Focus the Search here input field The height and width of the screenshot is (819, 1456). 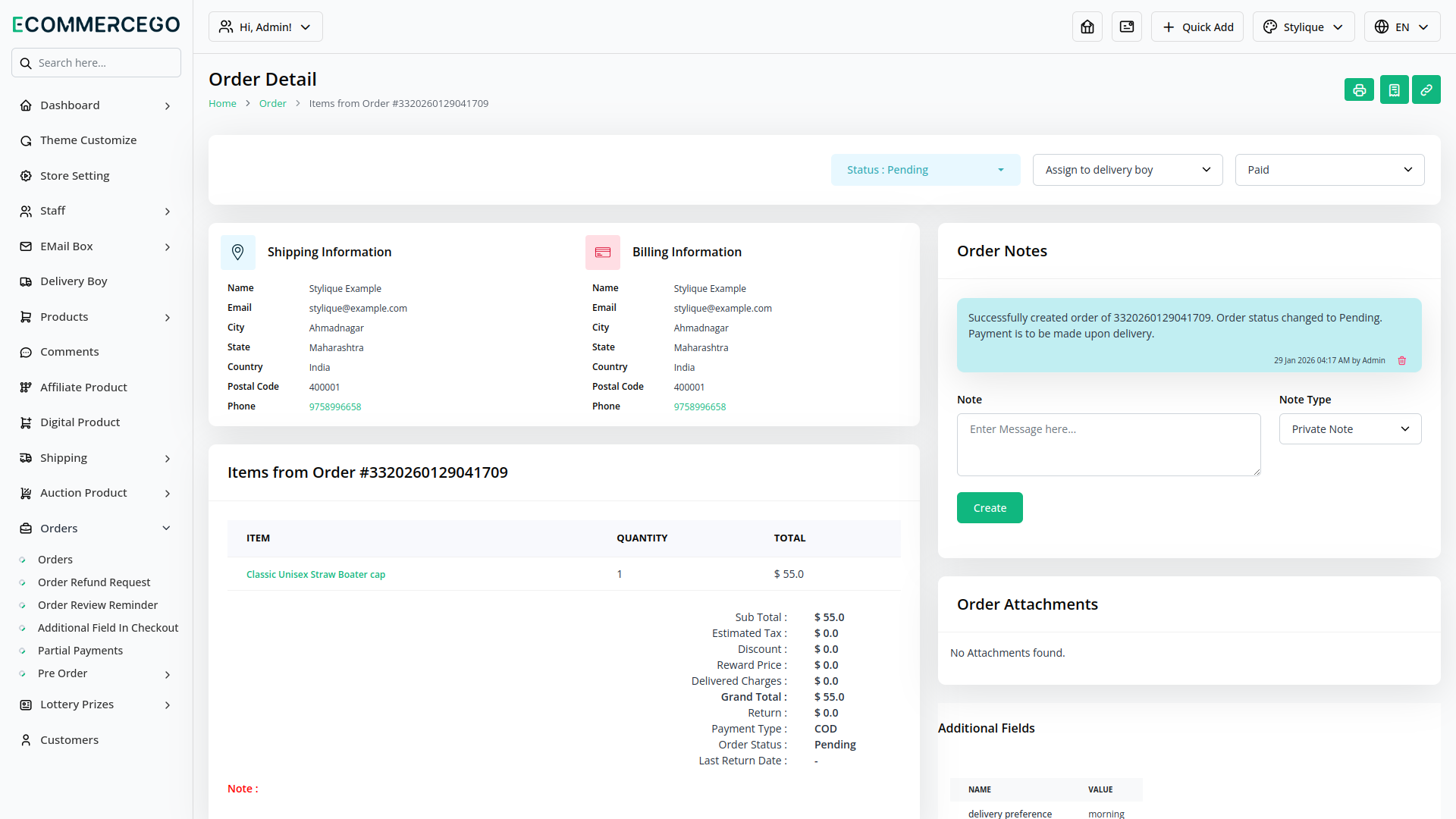(96, 63)
